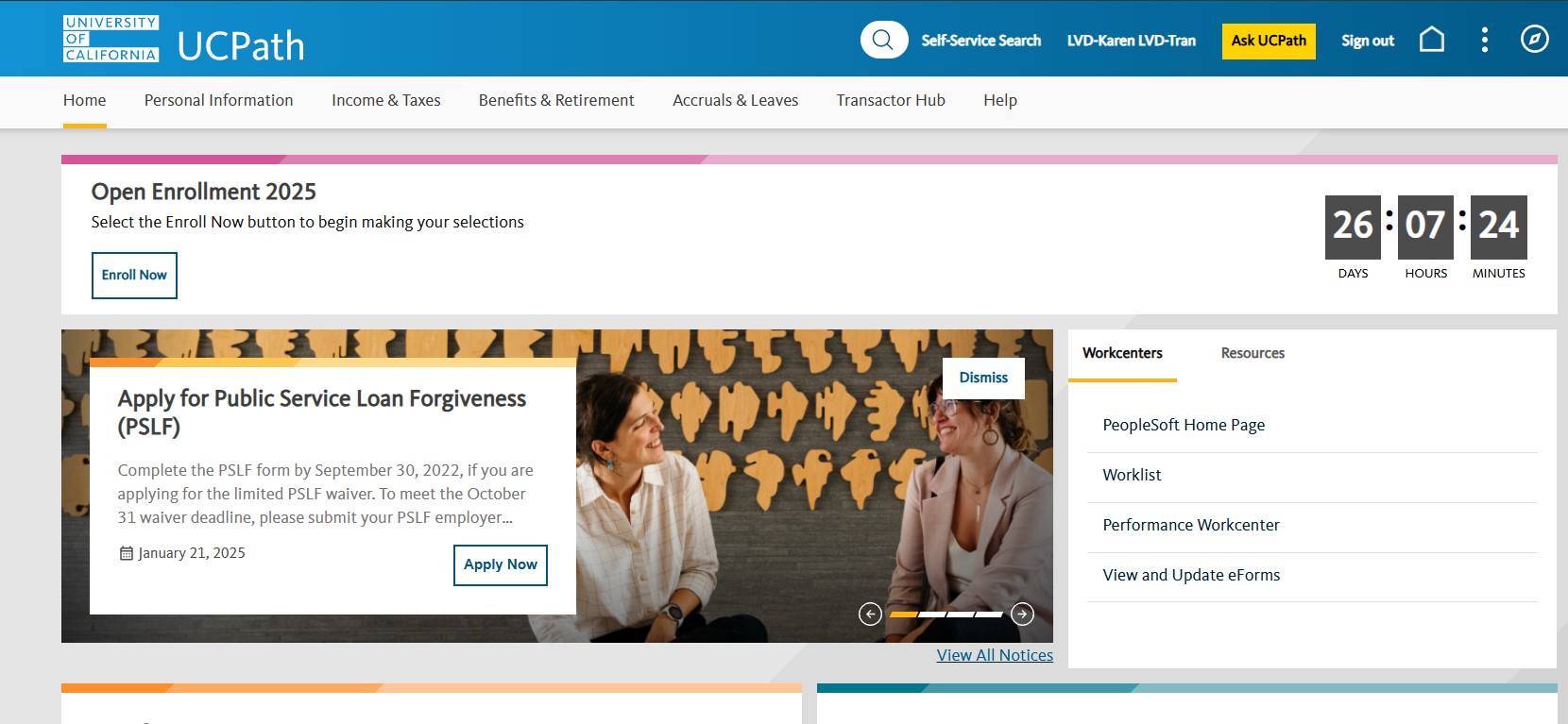Open Benefits & Retirement menu

point(556,100)
